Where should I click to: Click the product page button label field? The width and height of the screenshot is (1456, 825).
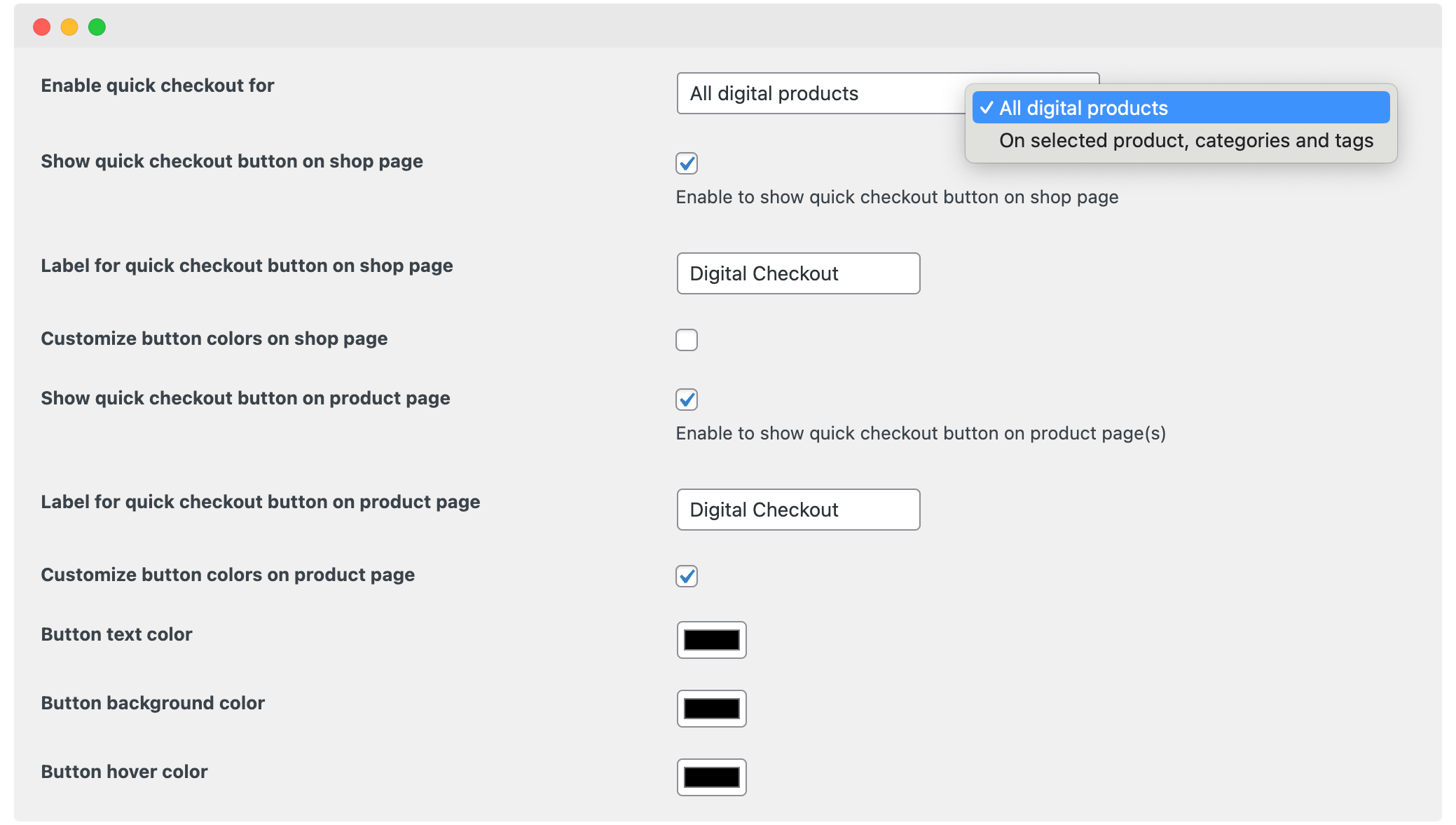pos(797,510)
